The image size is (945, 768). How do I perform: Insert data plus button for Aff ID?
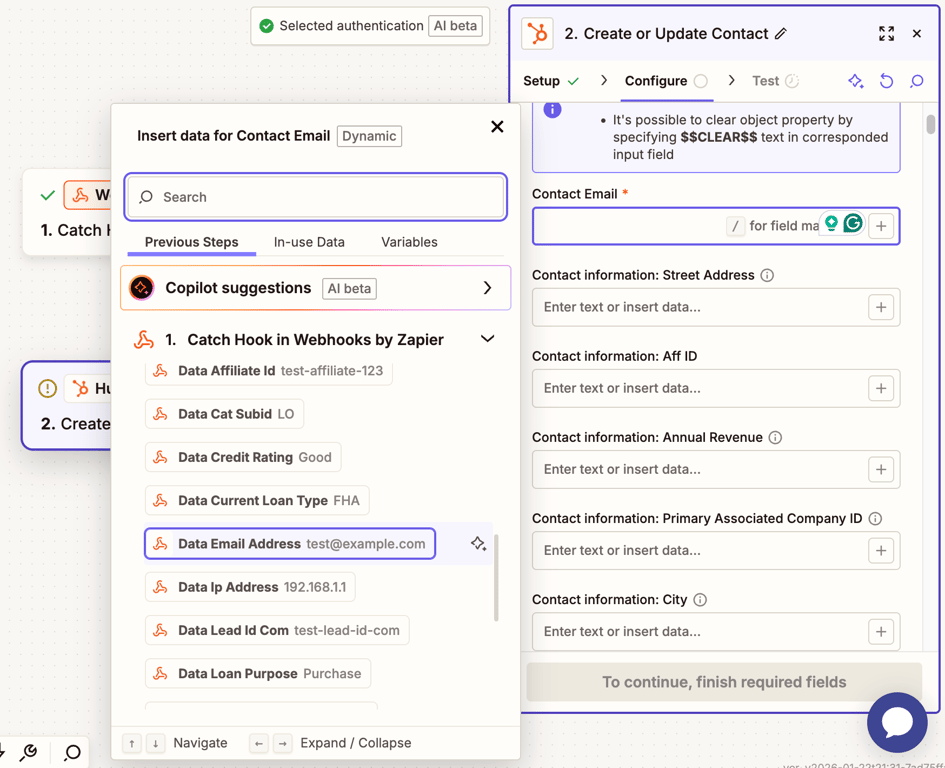pos(881,388)
